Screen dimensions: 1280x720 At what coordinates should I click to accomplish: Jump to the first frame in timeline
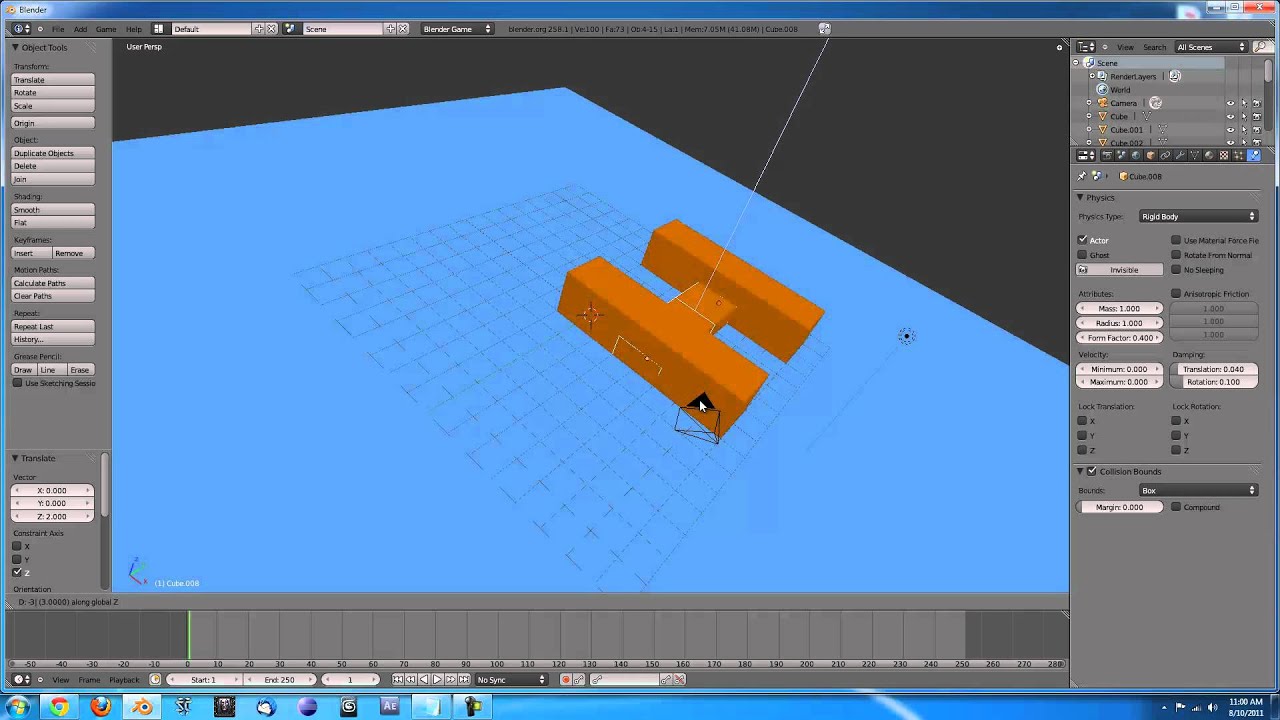398,680
